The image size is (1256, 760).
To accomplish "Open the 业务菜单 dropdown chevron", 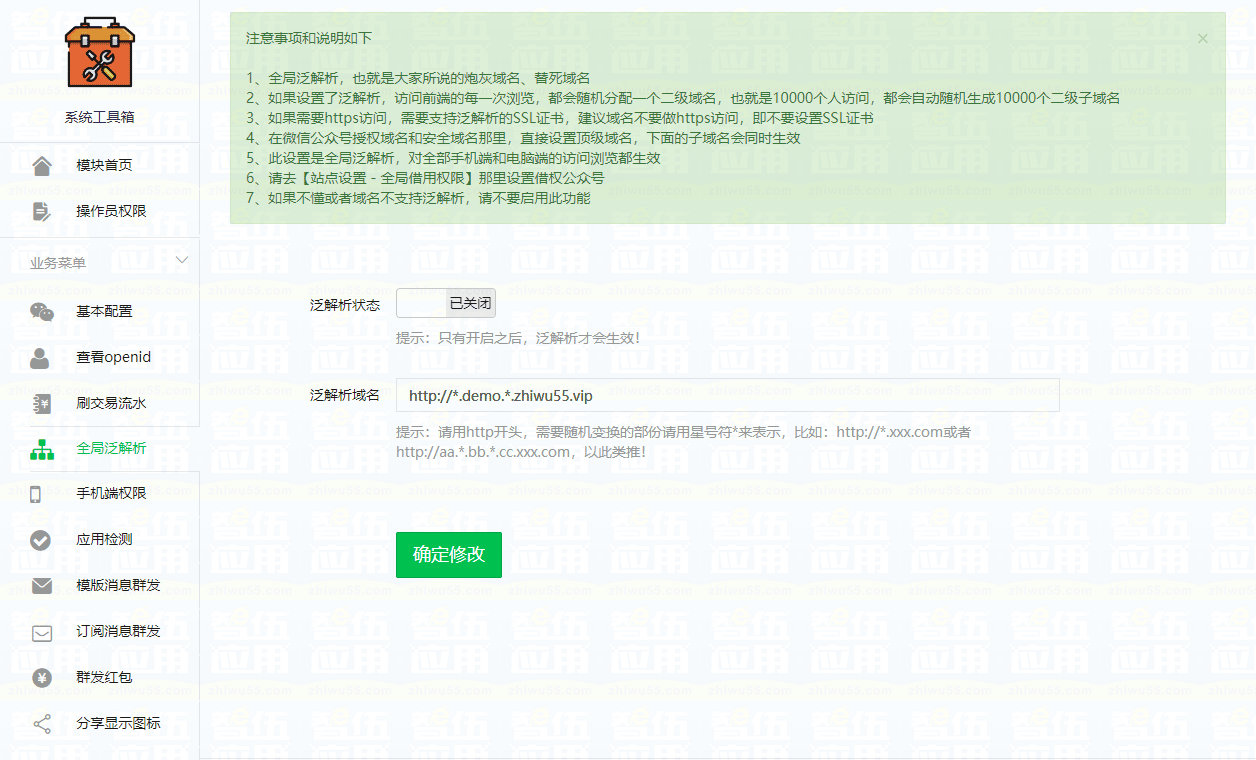I will 182,258.
